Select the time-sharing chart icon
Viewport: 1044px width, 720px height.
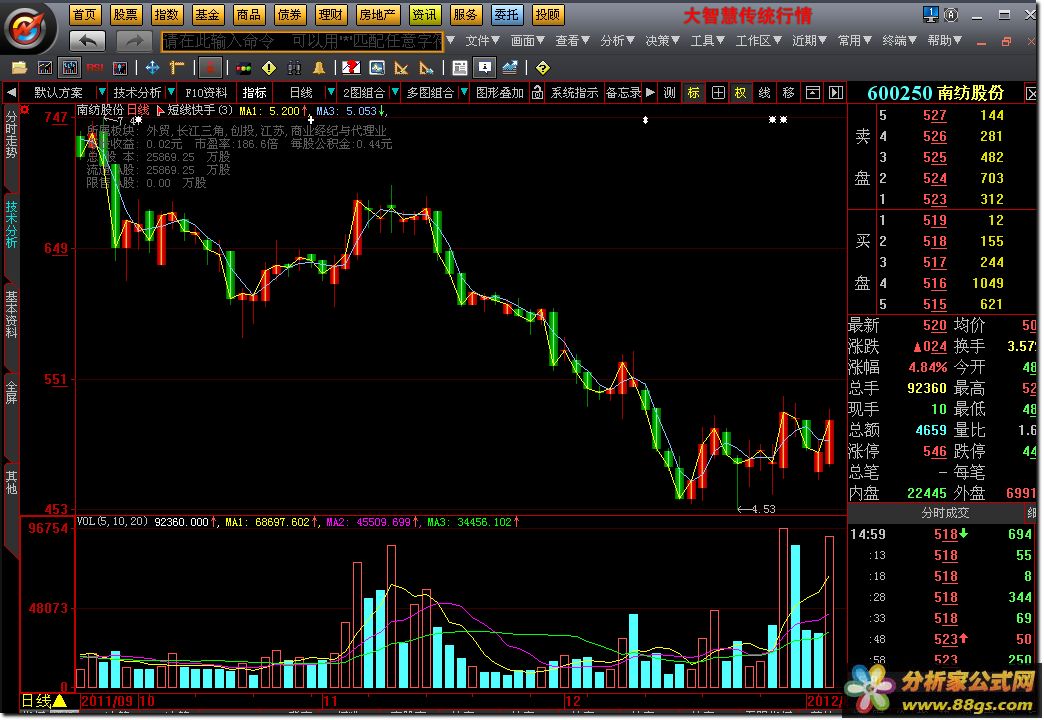click(x=45, y=68)
